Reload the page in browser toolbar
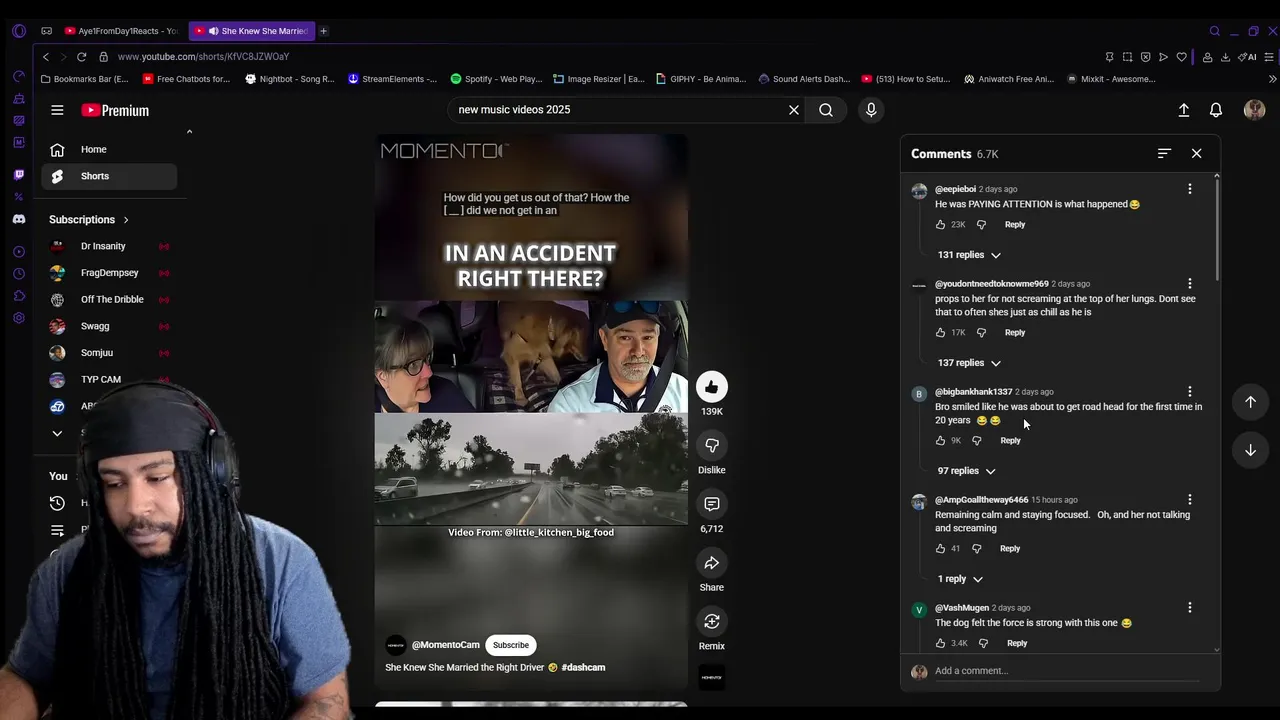 [81, 57]
